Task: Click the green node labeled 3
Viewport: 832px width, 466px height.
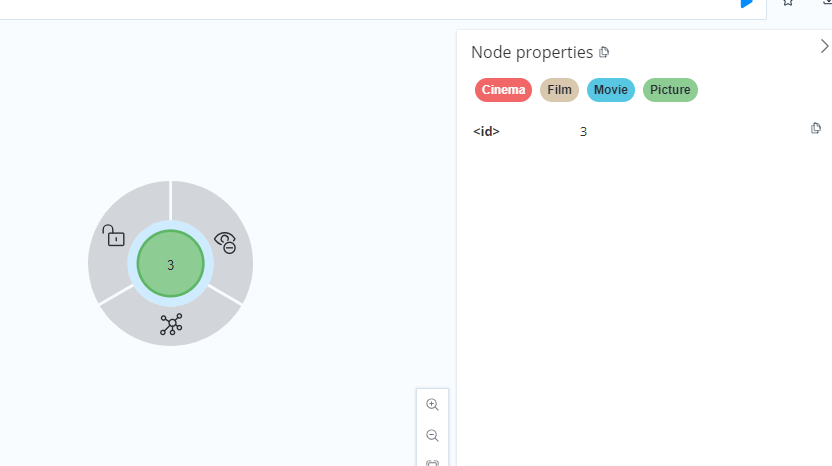Action: point(170,264)
